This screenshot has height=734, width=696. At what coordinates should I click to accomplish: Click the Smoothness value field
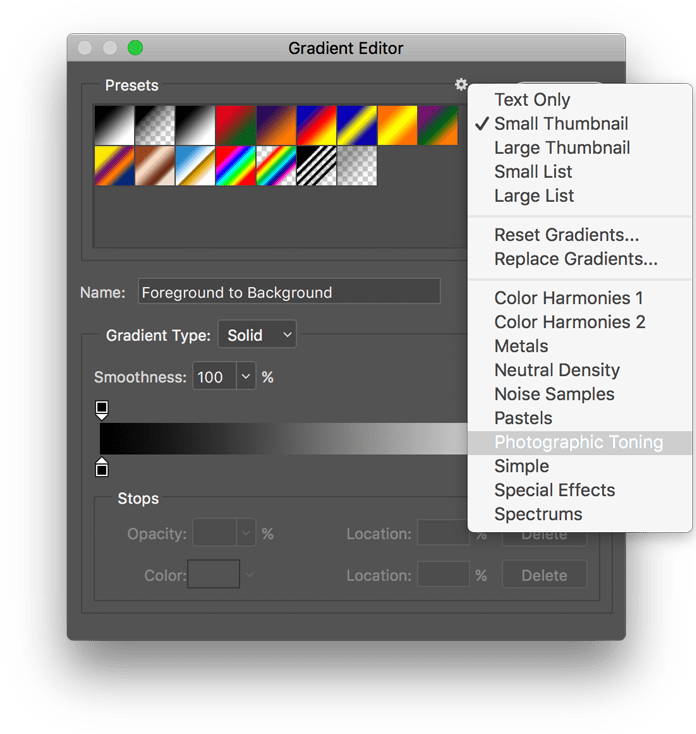tap(214, 376)
